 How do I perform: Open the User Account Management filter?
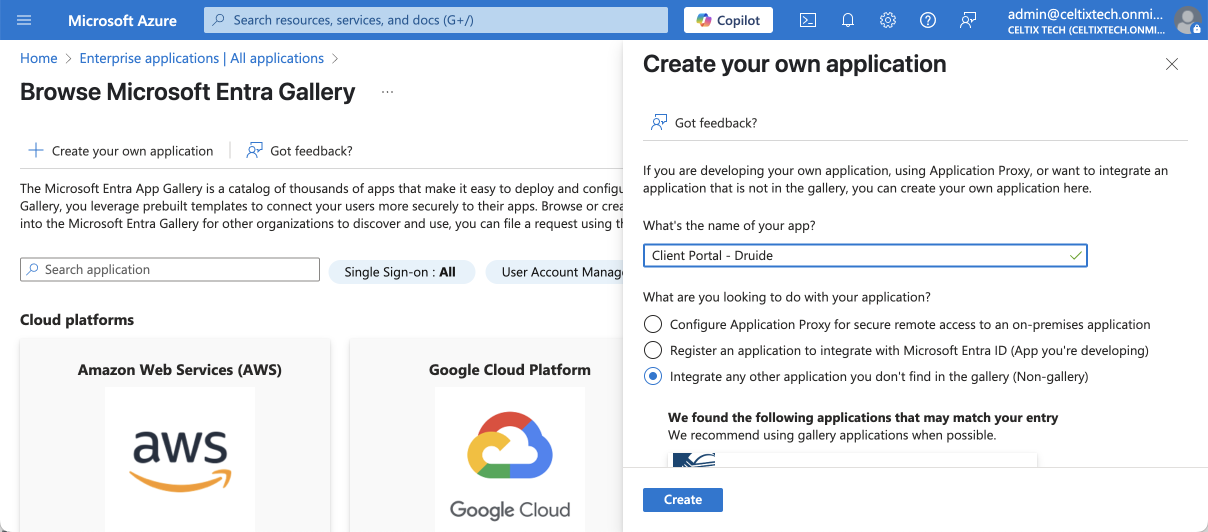tap(560, 272)
